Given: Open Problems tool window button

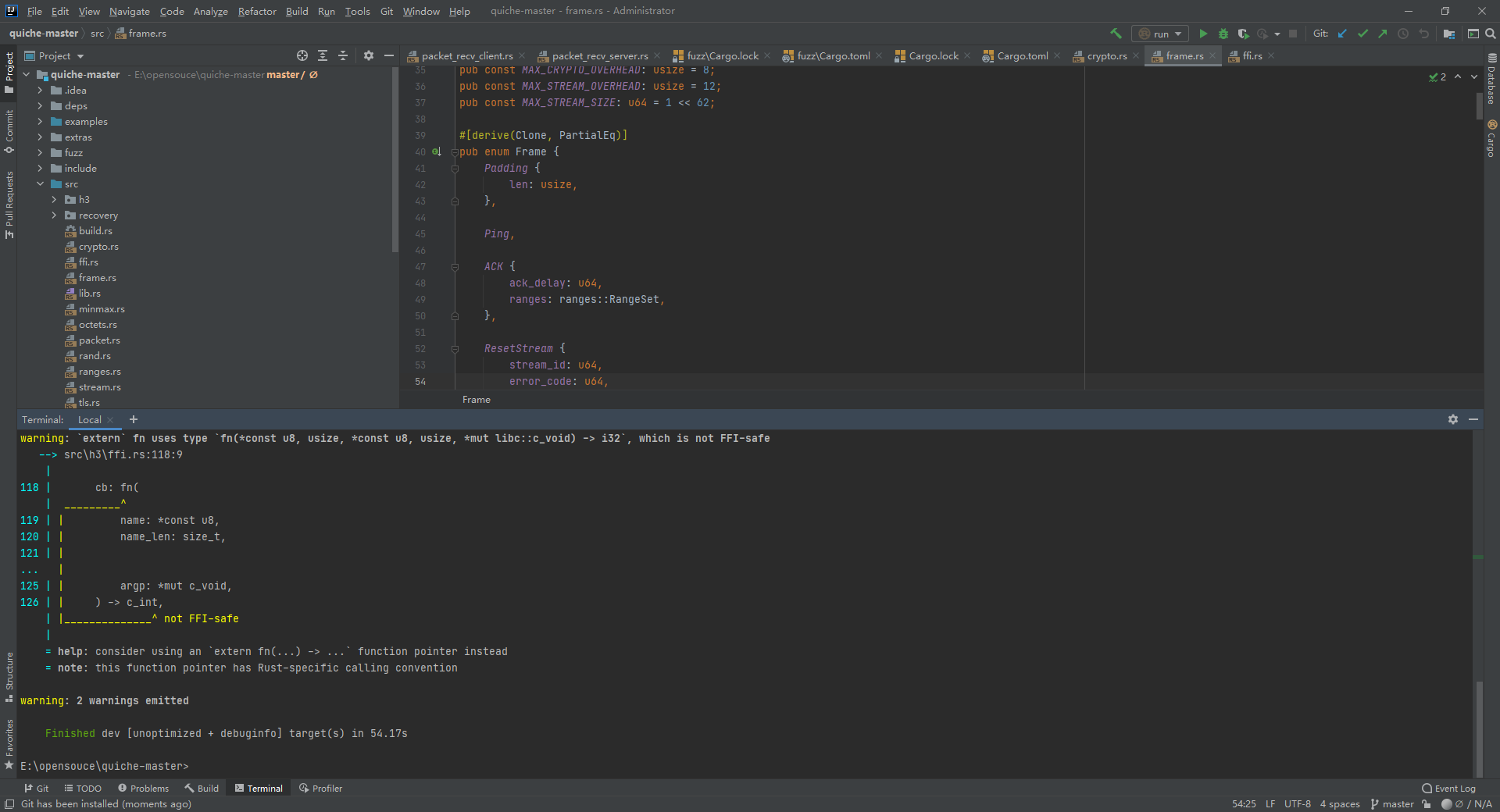Looking at the screenshot, I should pyautogui.click(x=143, y=789).
